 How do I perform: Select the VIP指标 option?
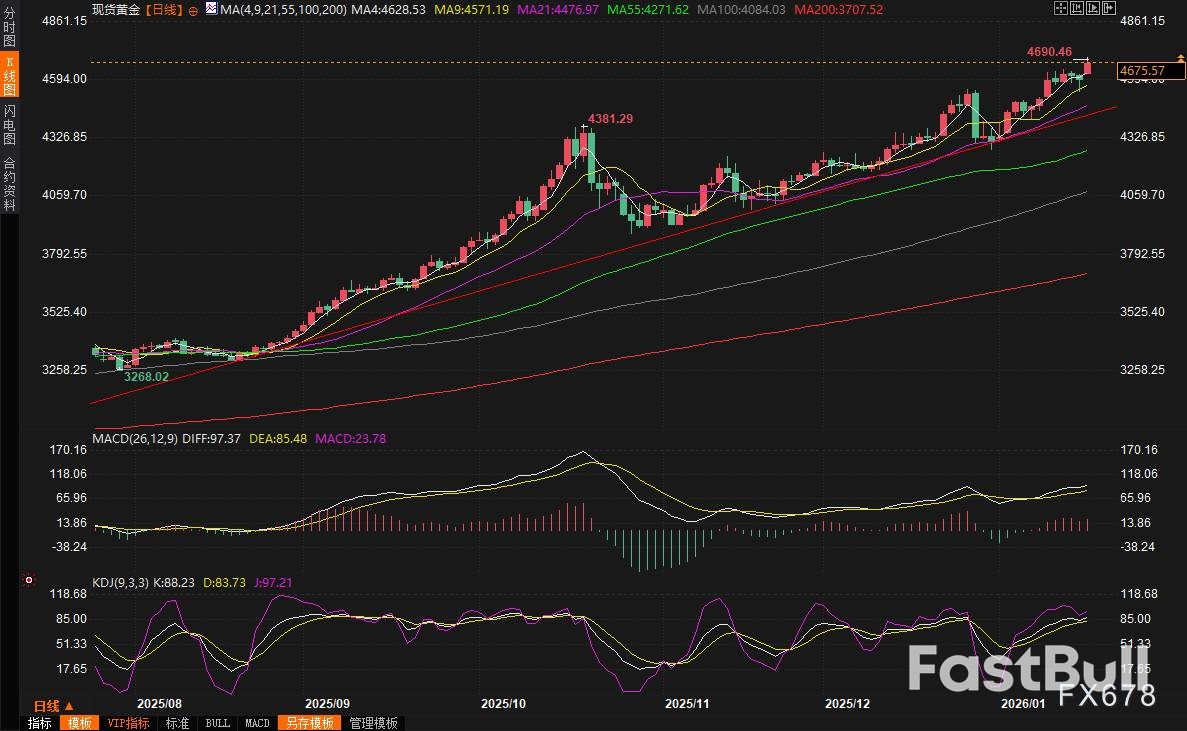(x=128, y=723)
